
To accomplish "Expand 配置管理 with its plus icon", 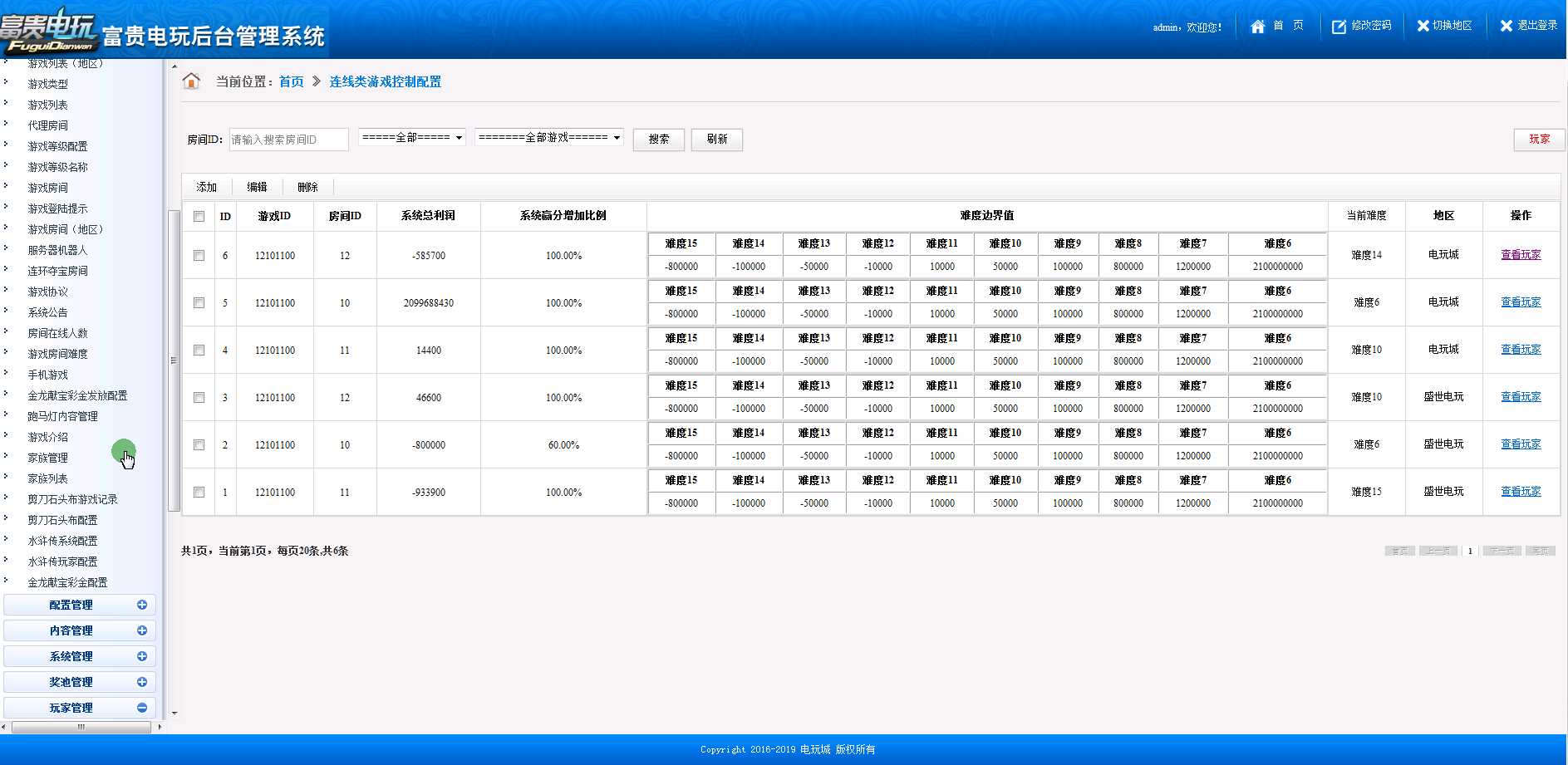I will pos(142,605).
